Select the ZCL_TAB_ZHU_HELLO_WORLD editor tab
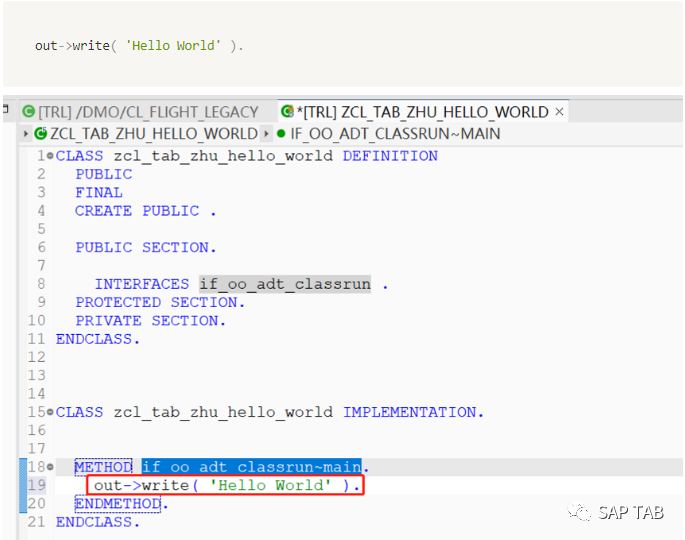Viewport: 685px width, 540px height. (422, 112)
